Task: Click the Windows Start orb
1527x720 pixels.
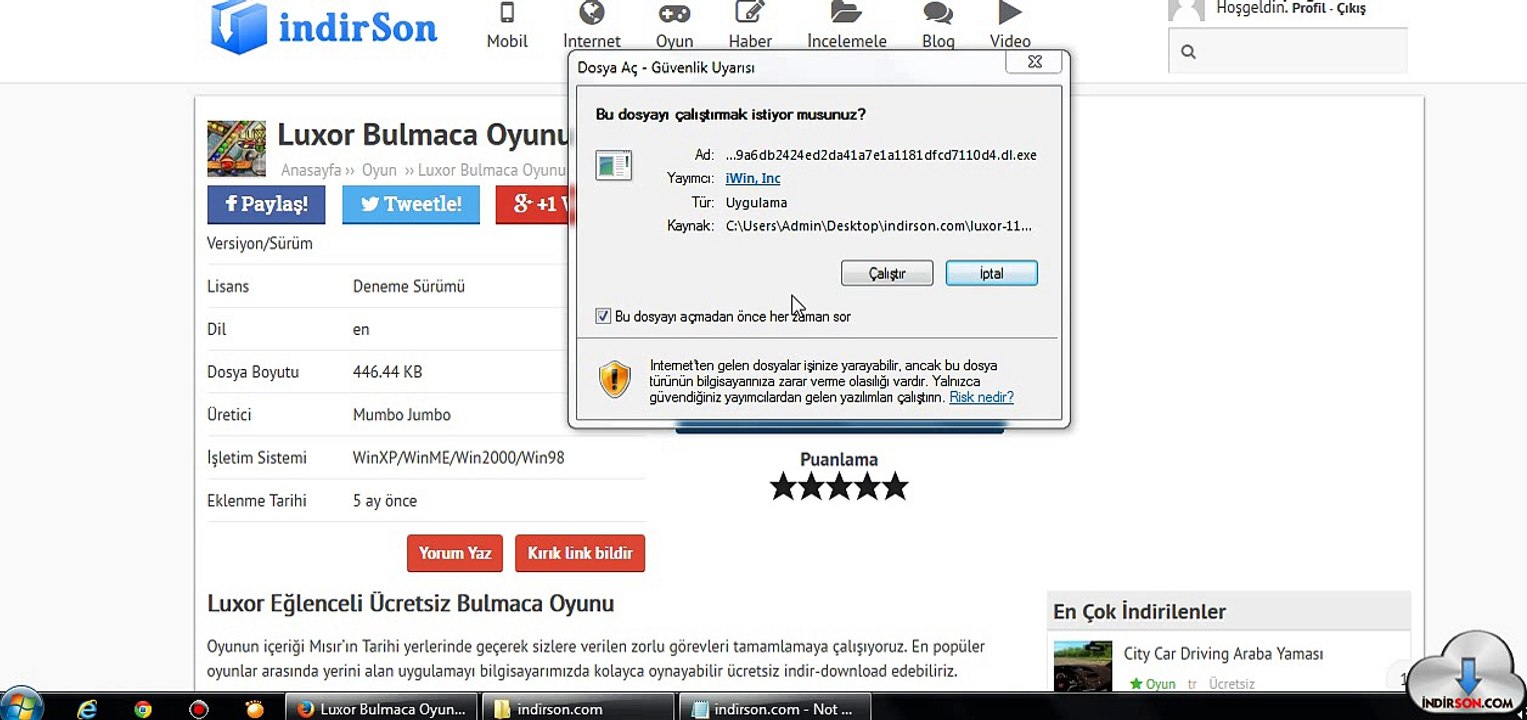Action: pyautogui.click(x=22, y=706)
